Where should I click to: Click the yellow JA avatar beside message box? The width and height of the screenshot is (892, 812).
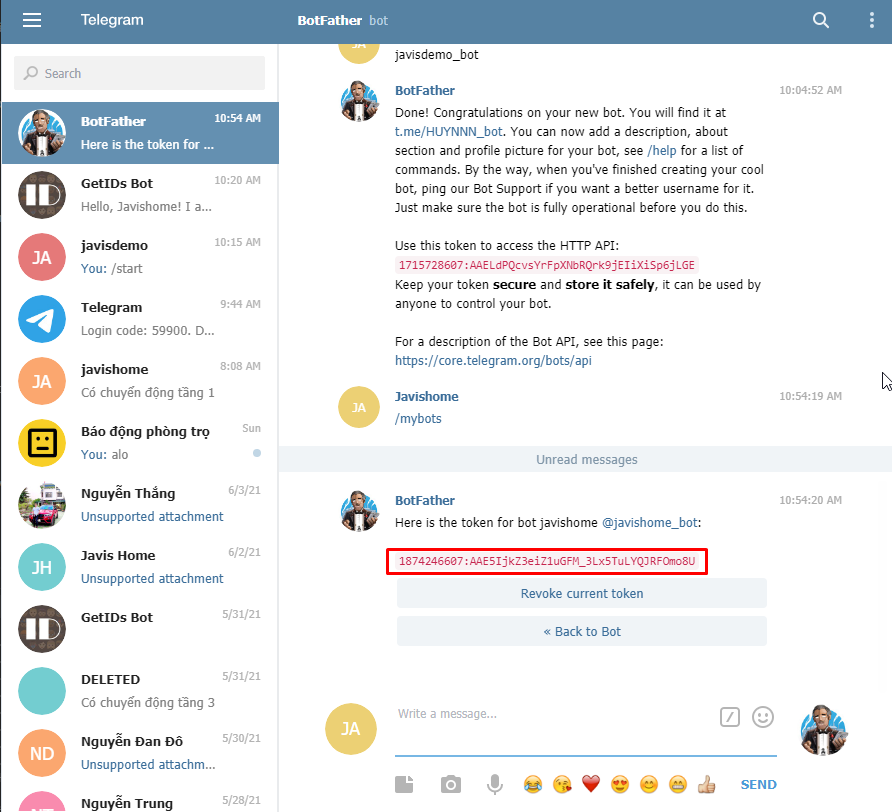(x=350, y=729)
